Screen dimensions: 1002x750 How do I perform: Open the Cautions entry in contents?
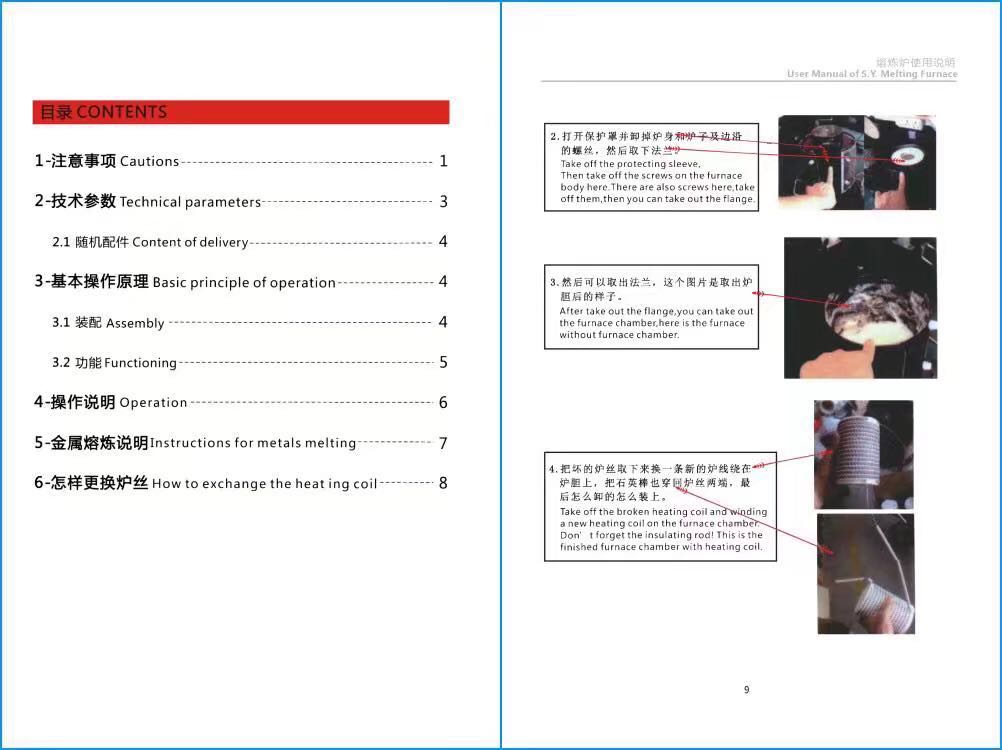pyautogui.click(x=107, y=161)
